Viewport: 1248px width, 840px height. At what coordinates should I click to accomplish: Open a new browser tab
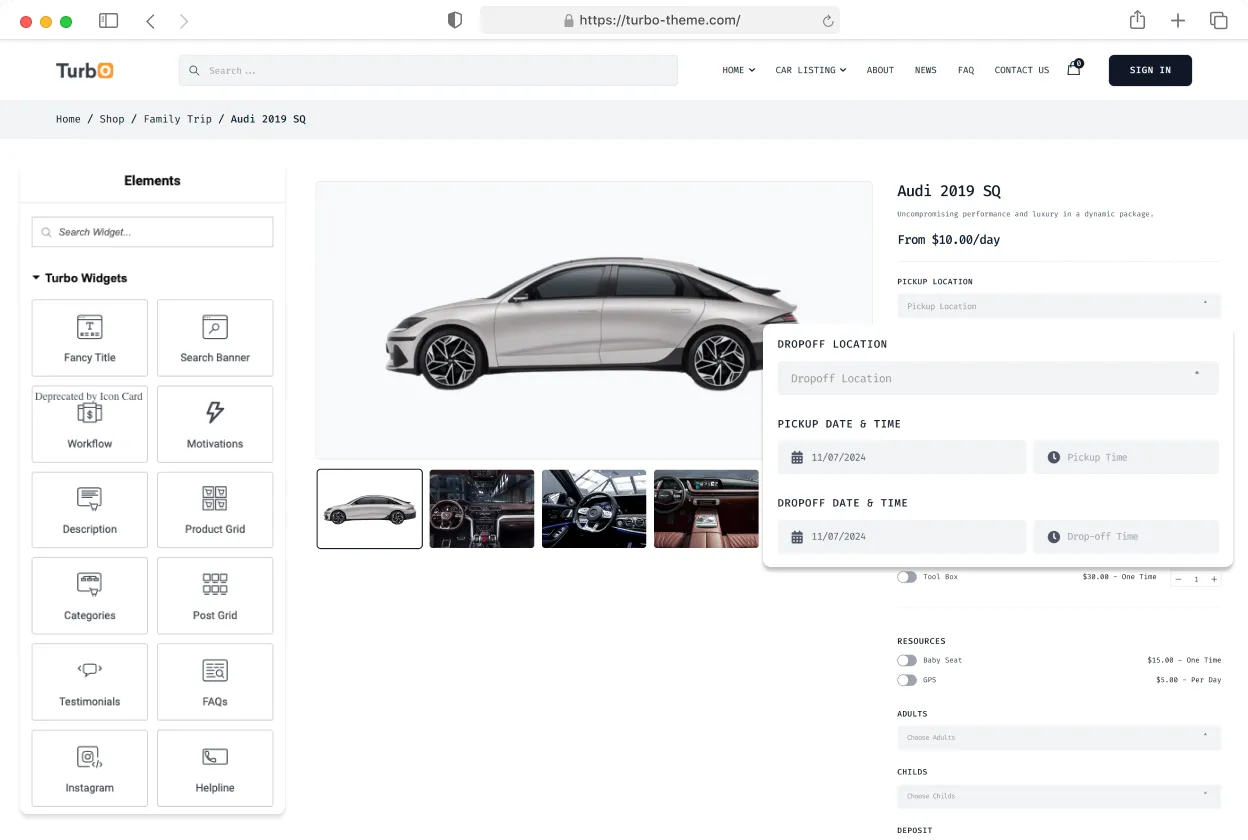click(1178, 20)
